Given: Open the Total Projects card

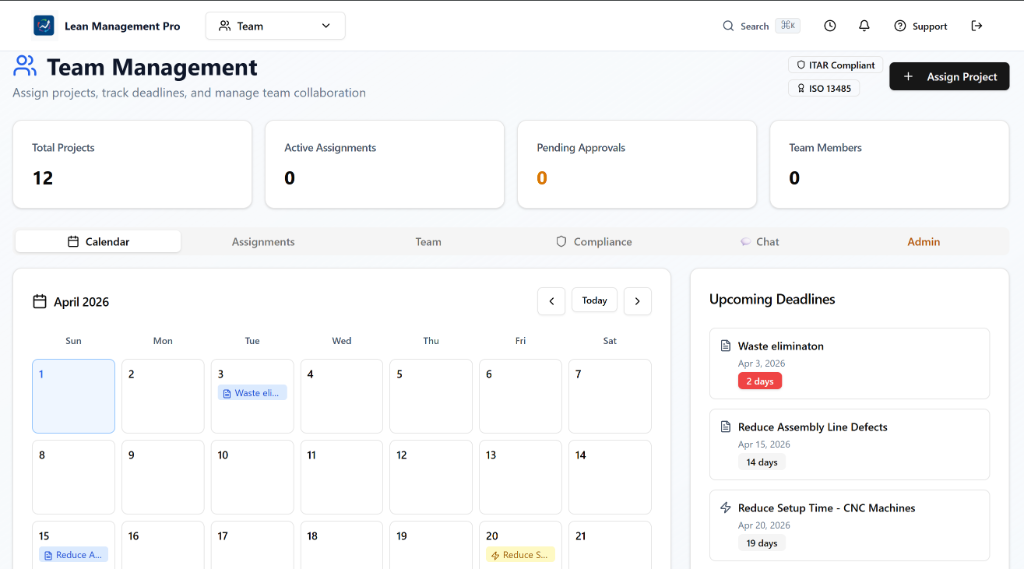Looking at the screenshot, I should pyautogui.click(x=132, y=164).
